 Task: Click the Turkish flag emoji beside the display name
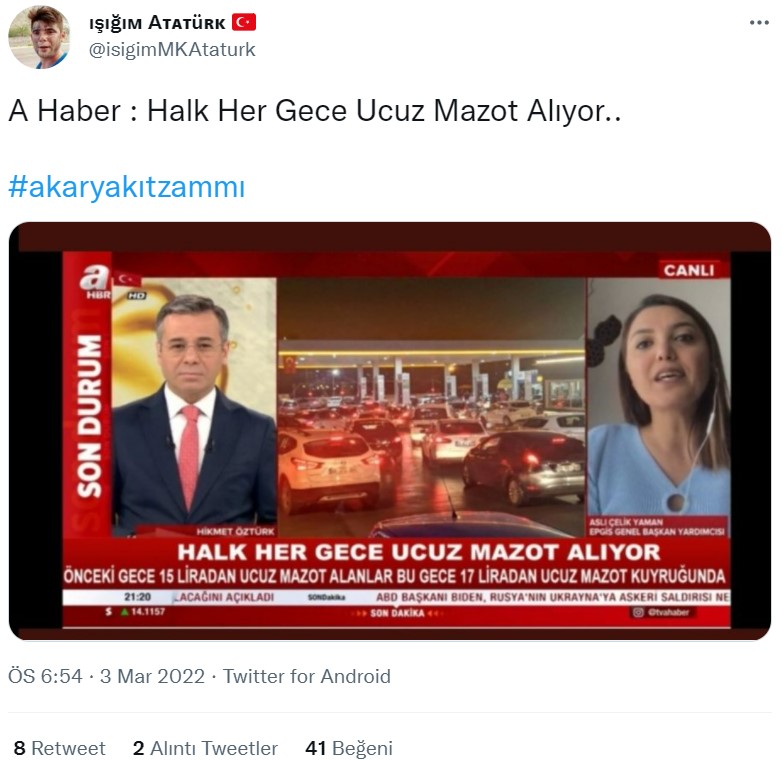(244, 22)
